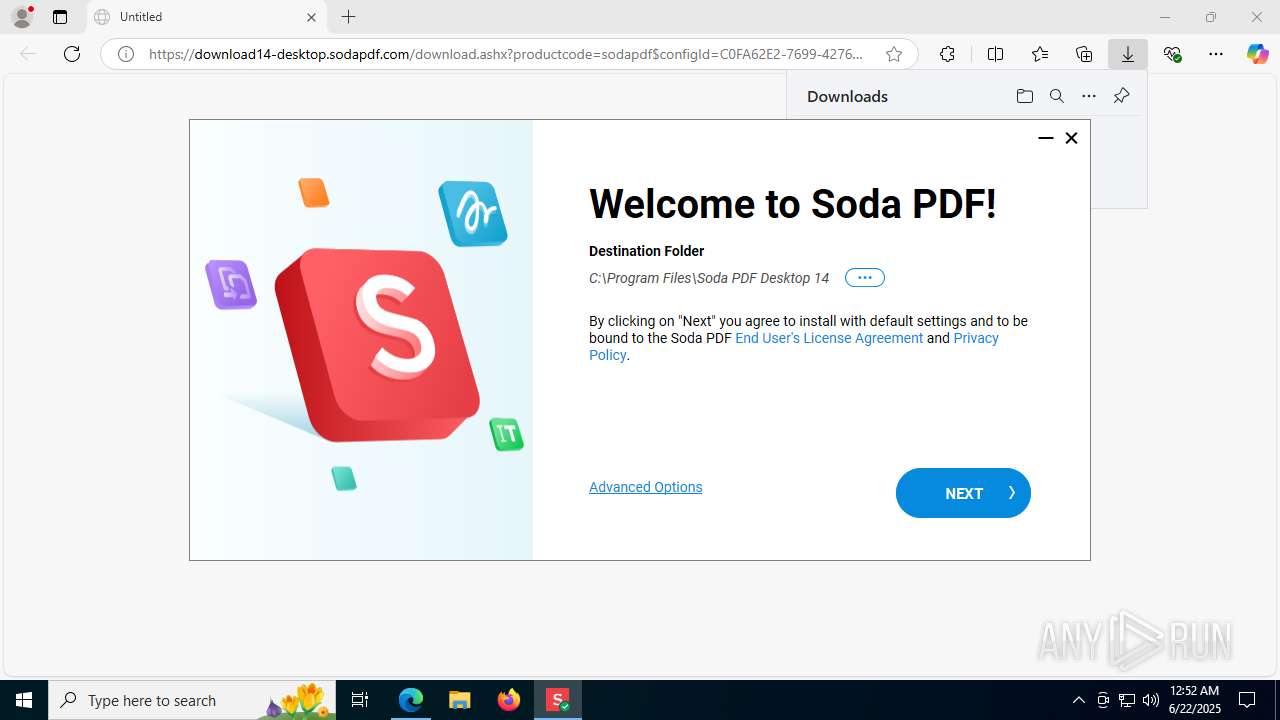
Task: Browse for destination folder with ellipsis button
Action: (x=865, y=278)
